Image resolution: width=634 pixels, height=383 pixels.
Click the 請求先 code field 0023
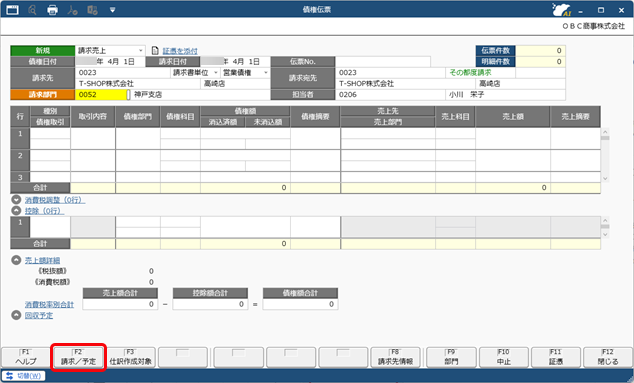click(x=123, y=73)
